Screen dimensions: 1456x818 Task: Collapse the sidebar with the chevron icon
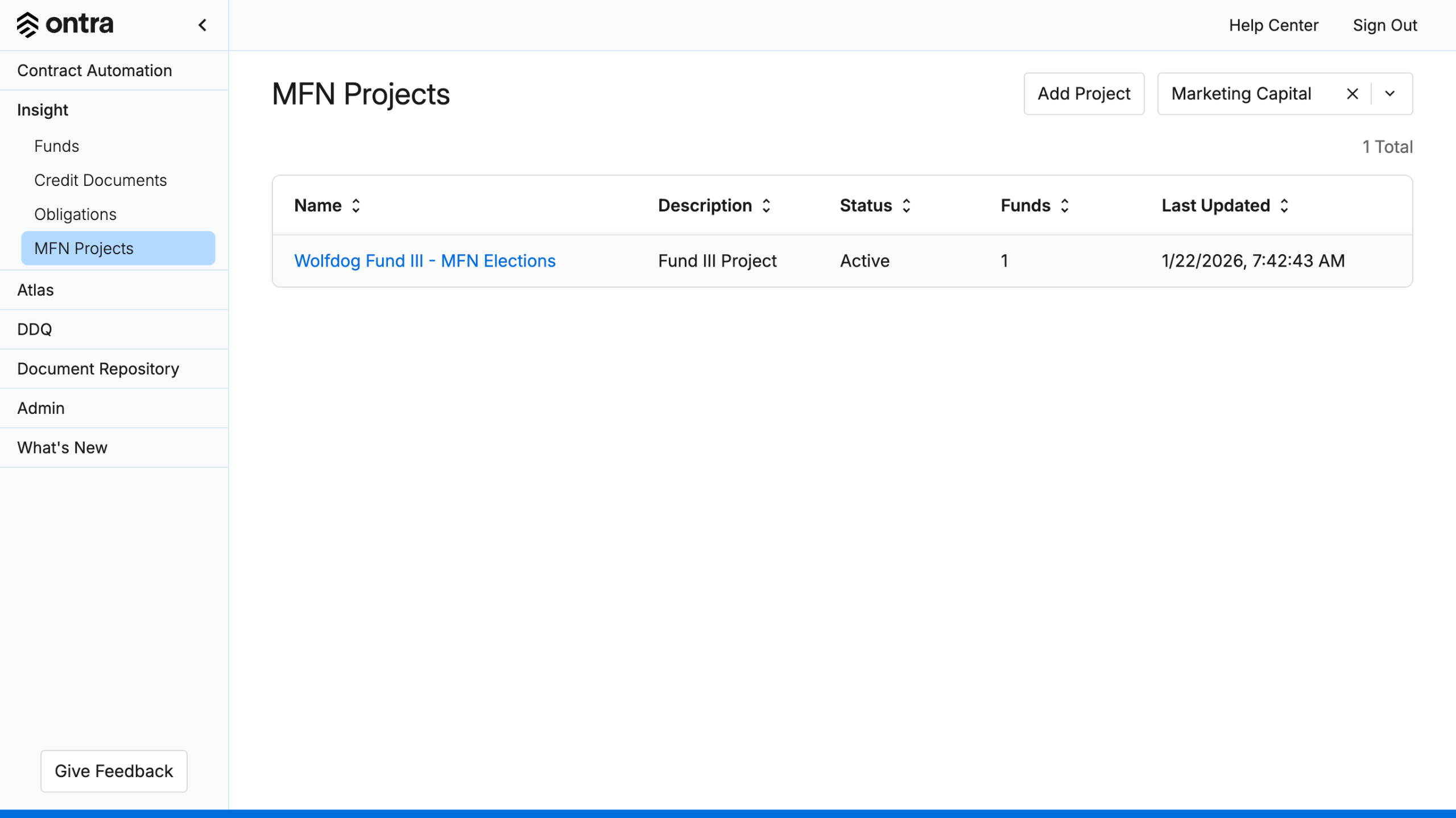202,25
